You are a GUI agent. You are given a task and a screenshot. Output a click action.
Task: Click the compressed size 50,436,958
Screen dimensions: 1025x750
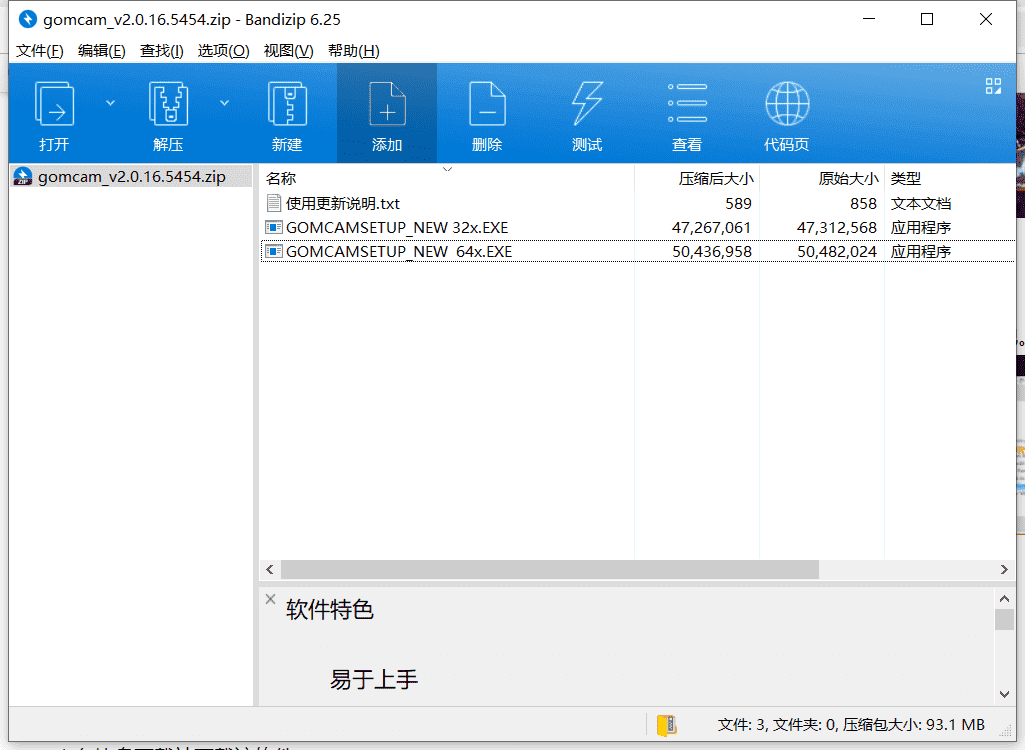(712, 252)
